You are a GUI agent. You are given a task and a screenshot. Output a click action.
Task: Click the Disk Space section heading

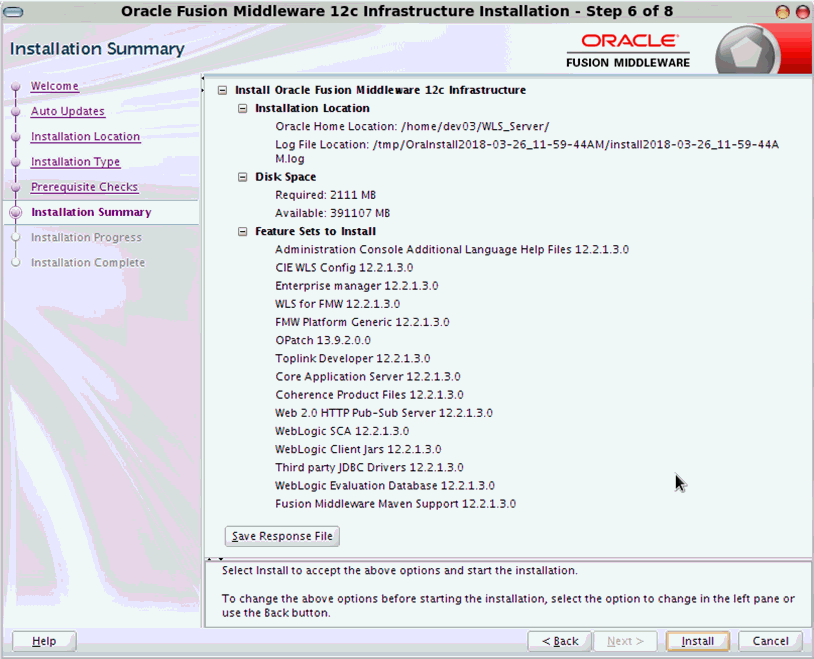tap(286, 177)
